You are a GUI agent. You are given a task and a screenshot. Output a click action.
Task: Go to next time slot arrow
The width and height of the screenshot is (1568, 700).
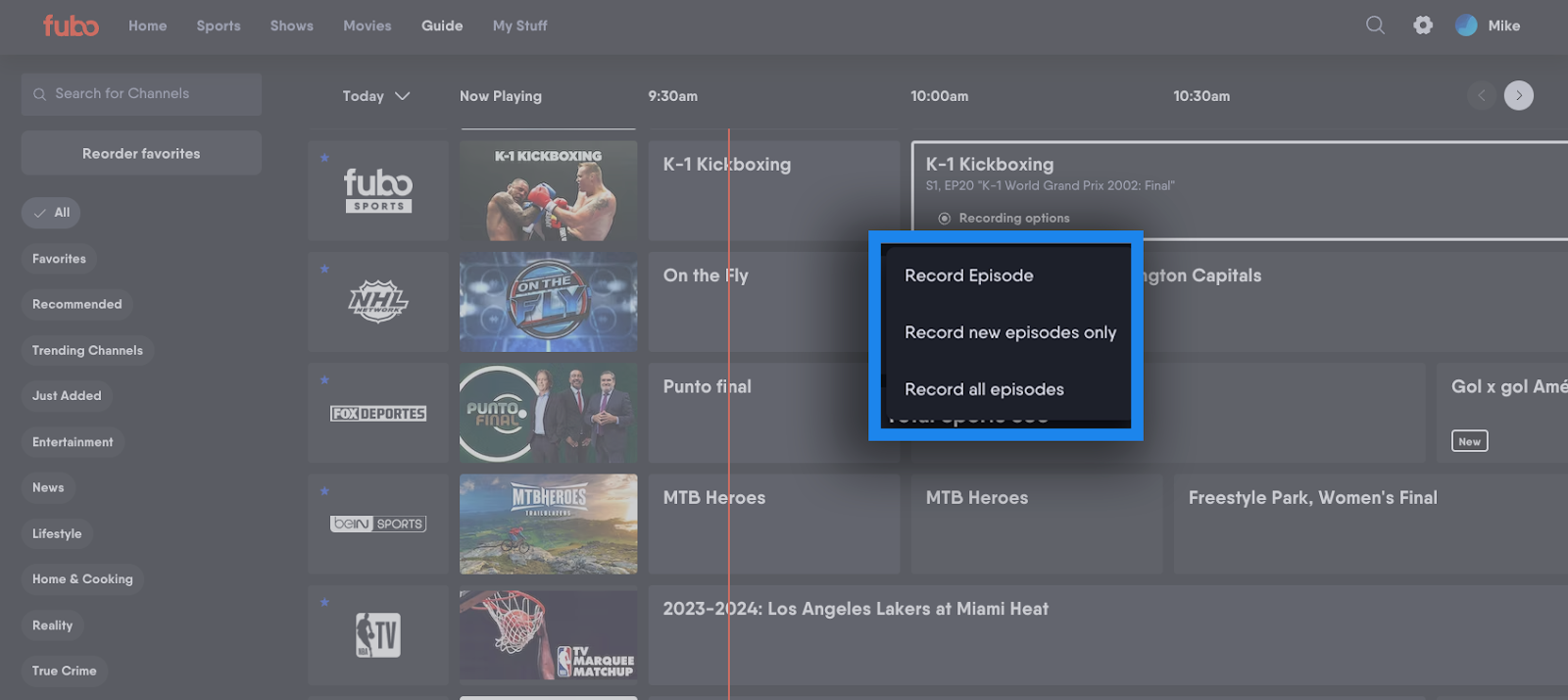pos(1519,95)
